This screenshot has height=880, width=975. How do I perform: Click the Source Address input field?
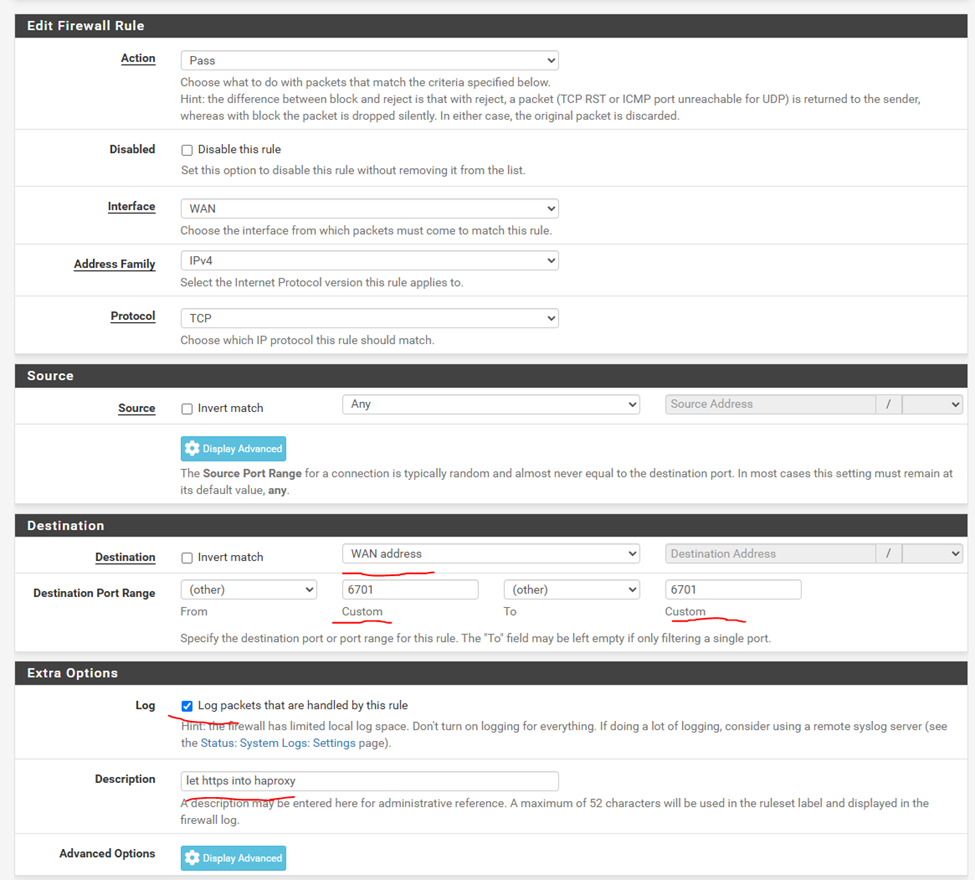770,404
